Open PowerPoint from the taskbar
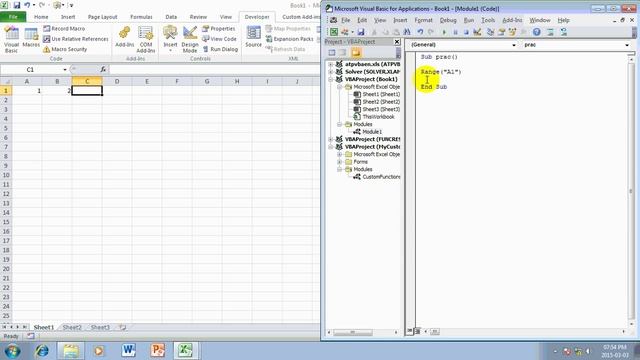Screen dimensions: 640x360 (158, 350)
